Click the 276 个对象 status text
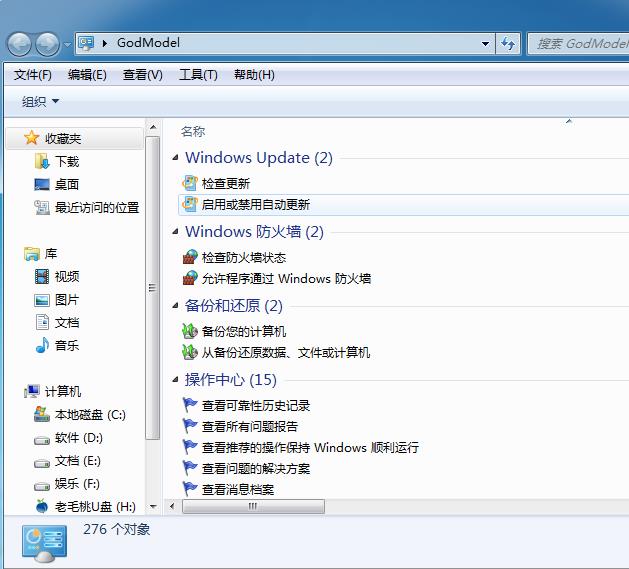 (116, 529)
